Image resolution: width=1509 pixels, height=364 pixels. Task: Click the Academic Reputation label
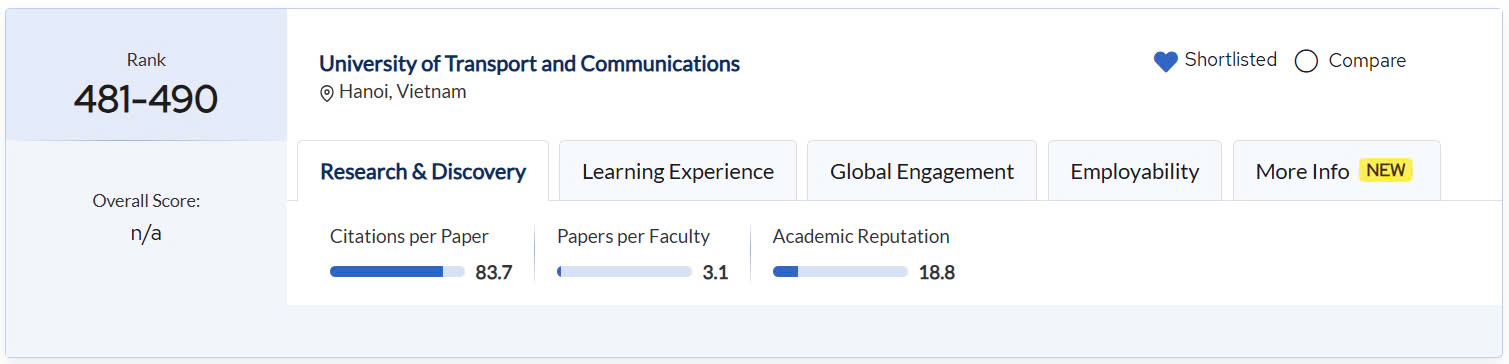click(861, 237)
